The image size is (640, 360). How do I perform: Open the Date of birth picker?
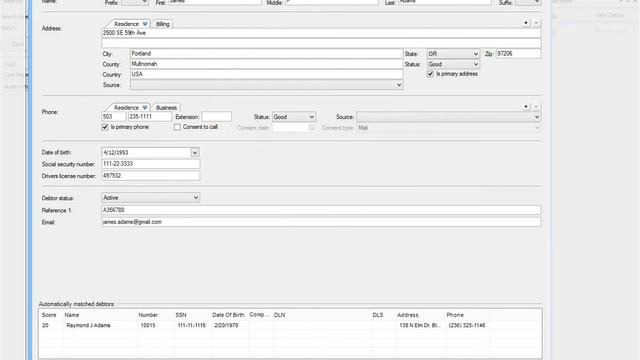click(195, 153)
